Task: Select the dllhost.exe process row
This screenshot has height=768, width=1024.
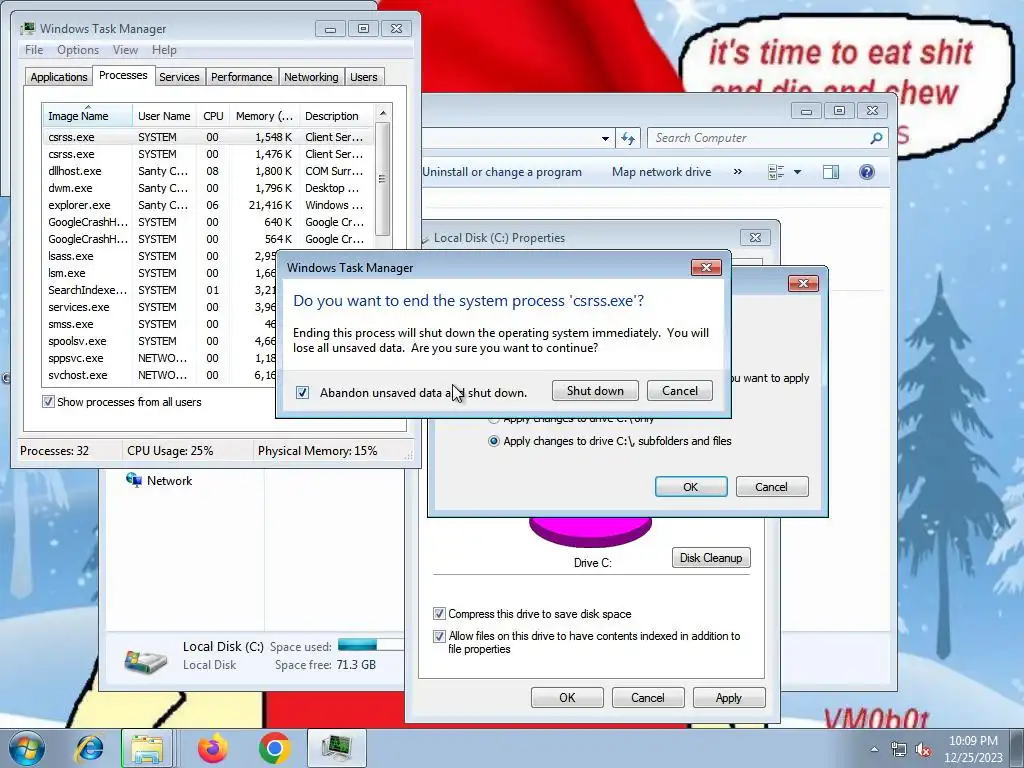Action: click(208, 171)
